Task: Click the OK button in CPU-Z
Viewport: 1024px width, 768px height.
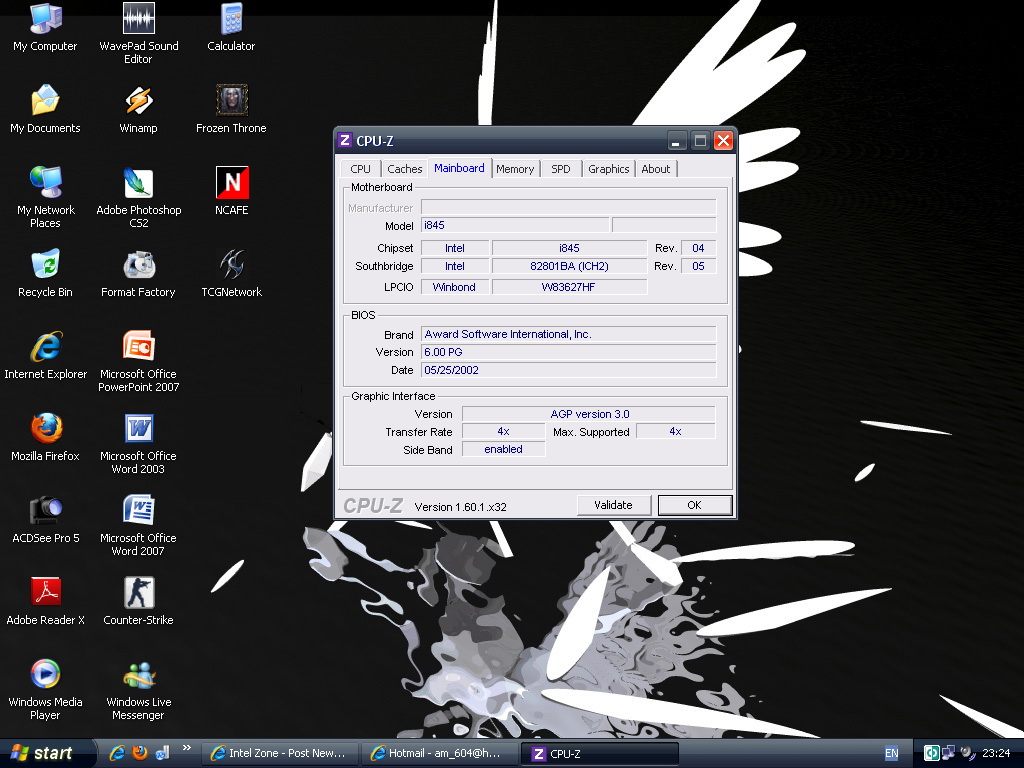Action: [x=694, y=505]
